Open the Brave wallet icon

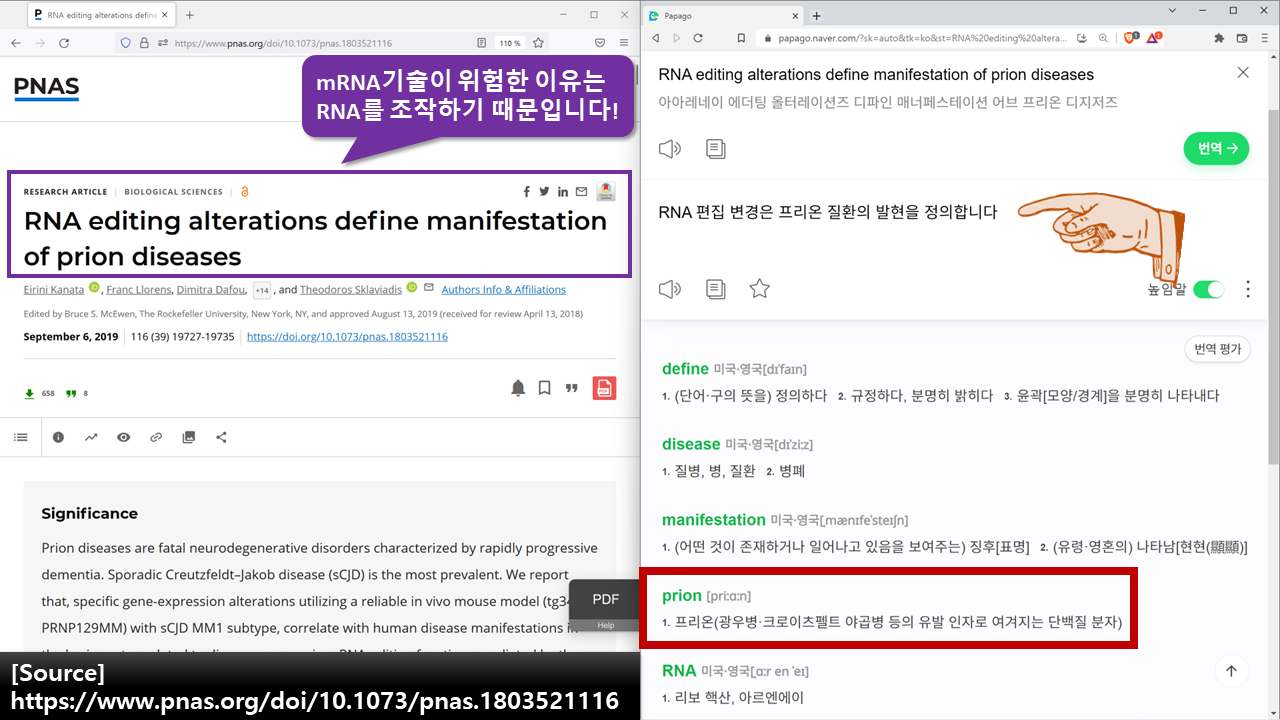1242,38
